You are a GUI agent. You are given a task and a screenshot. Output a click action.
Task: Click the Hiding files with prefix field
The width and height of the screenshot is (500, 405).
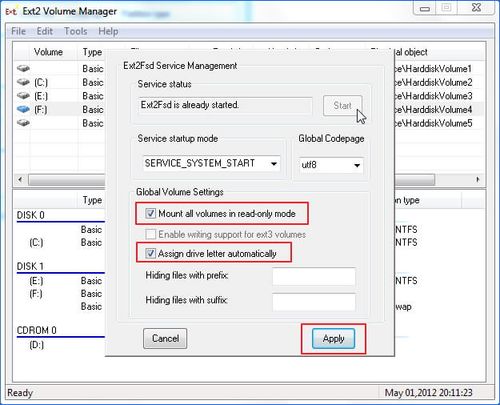click(314, 276)
